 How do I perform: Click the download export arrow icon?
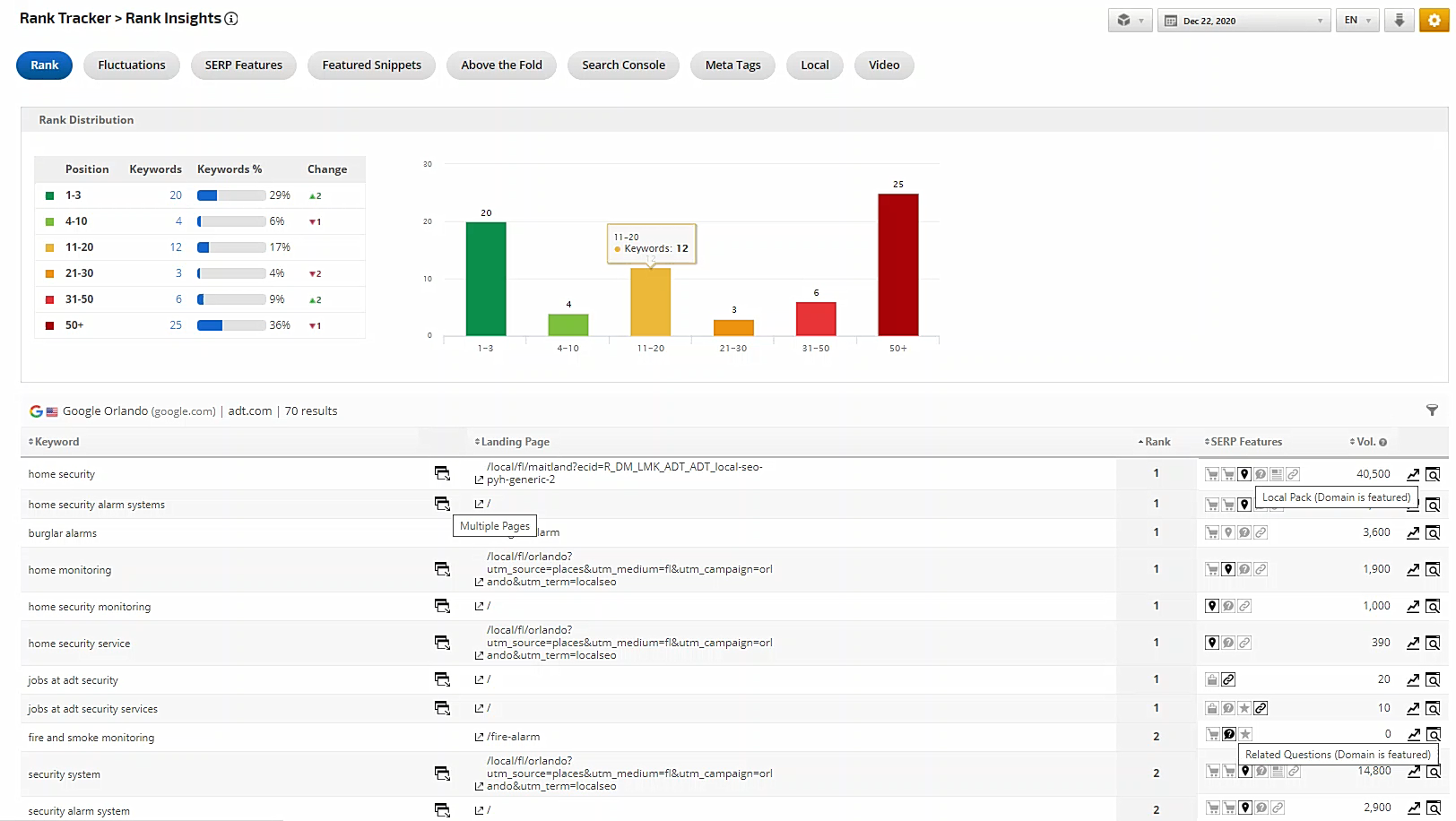(1399, 21)
